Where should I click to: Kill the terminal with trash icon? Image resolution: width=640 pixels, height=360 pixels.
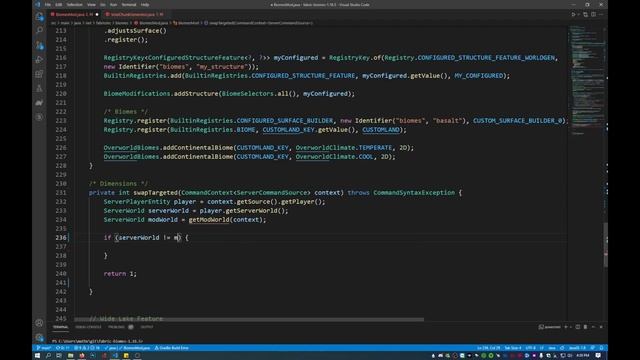point(585,327)
